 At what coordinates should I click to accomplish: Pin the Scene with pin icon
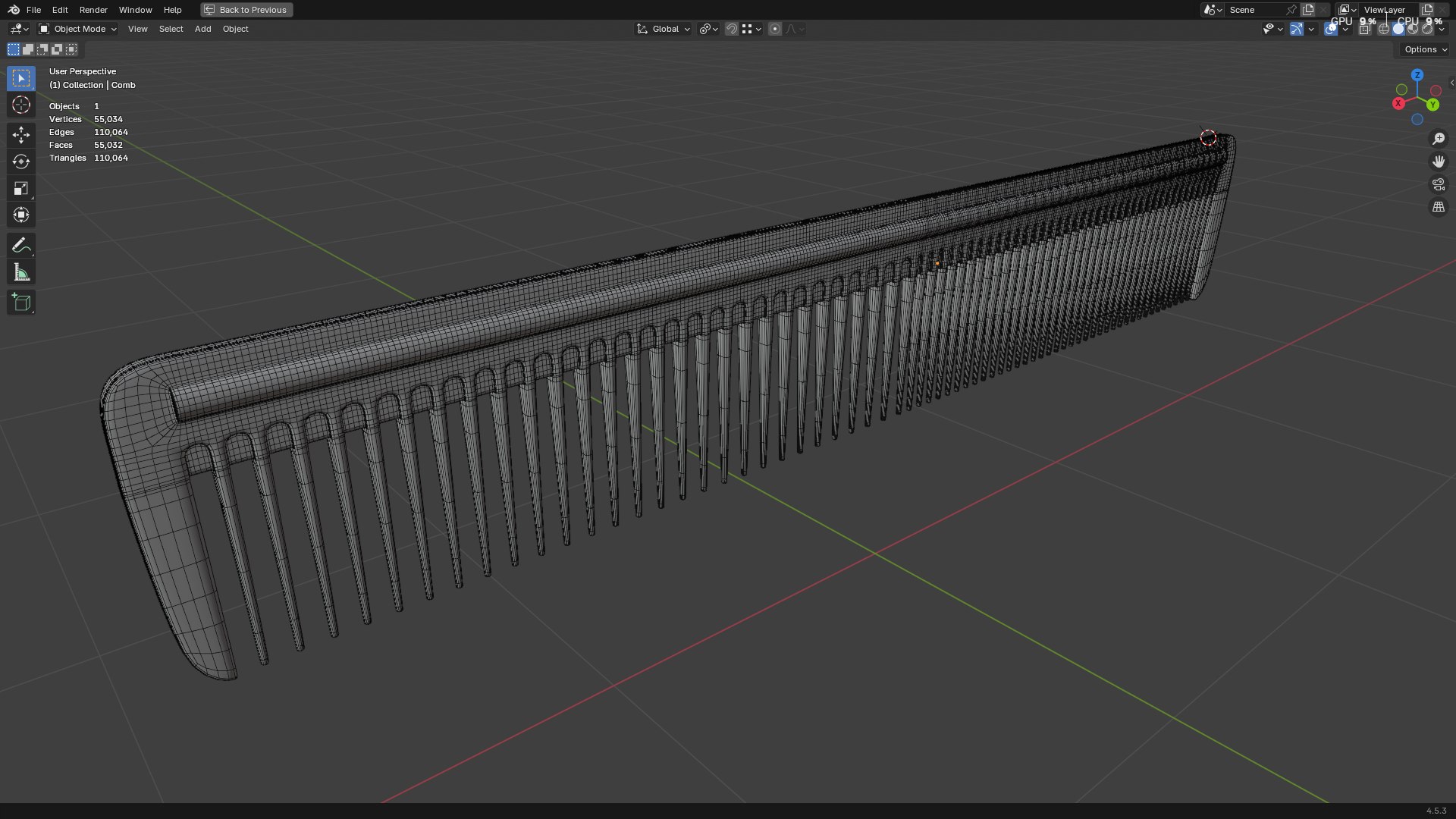[x=1291, y=10]
